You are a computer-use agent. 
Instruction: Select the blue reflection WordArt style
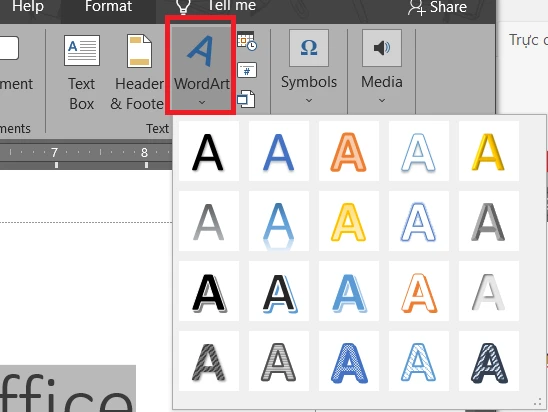pos(279,221)
